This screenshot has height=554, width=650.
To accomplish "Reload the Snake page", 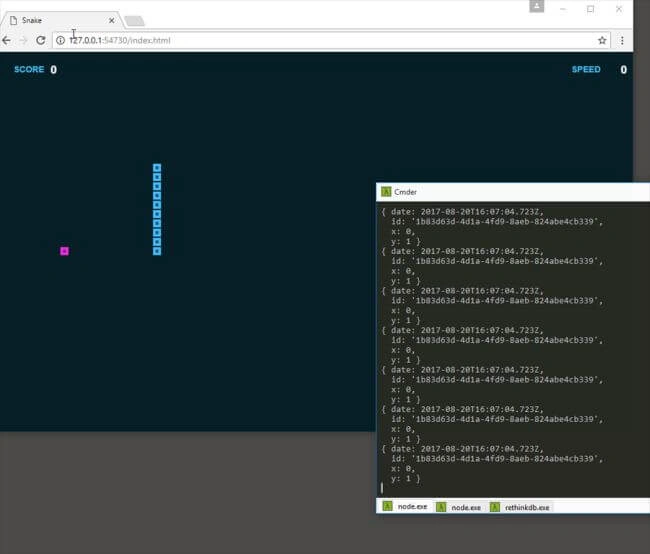I will 40,40.
